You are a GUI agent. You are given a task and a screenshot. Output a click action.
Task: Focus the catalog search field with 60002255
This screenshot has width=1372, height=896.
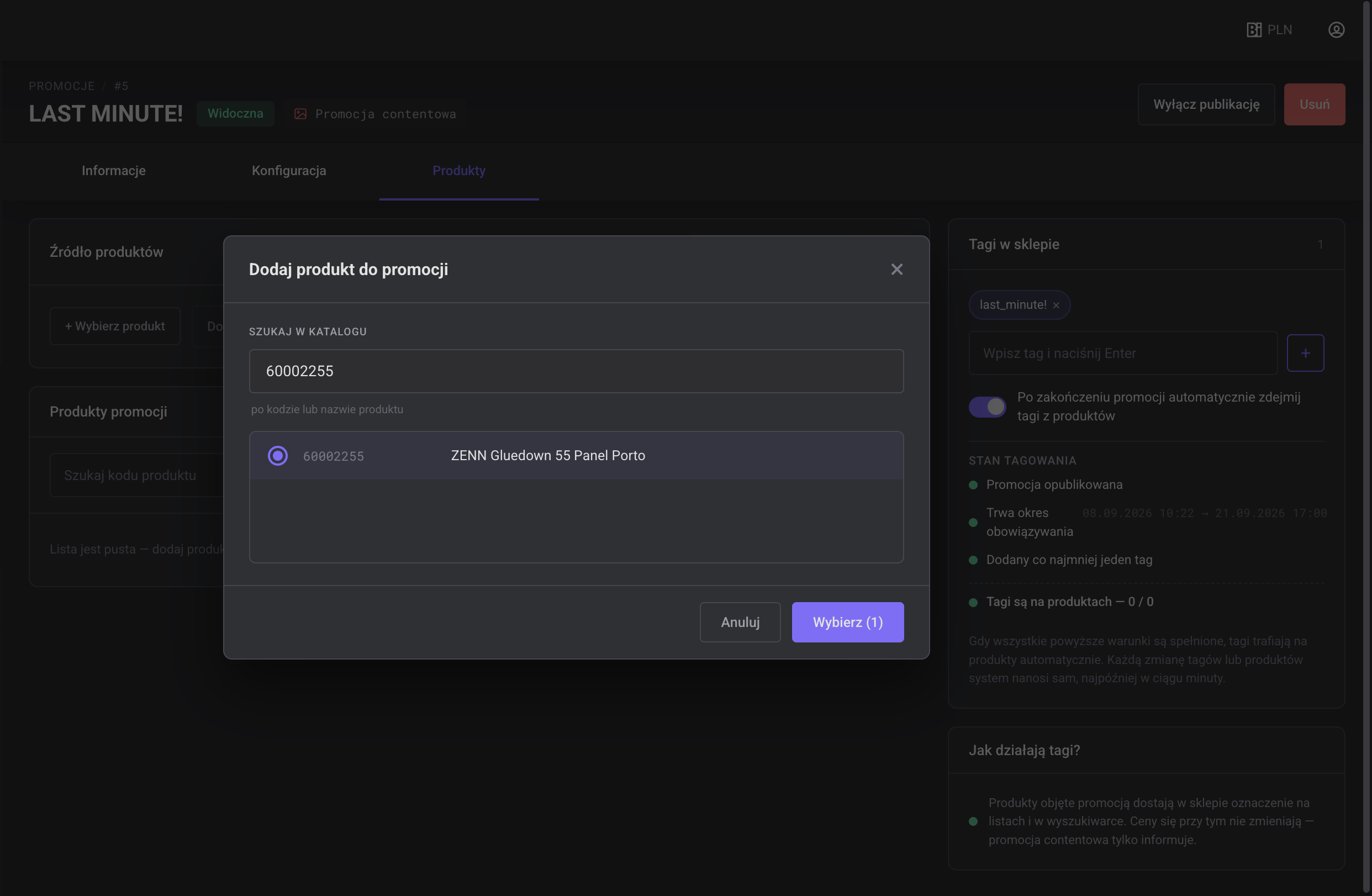click(576, 371)
